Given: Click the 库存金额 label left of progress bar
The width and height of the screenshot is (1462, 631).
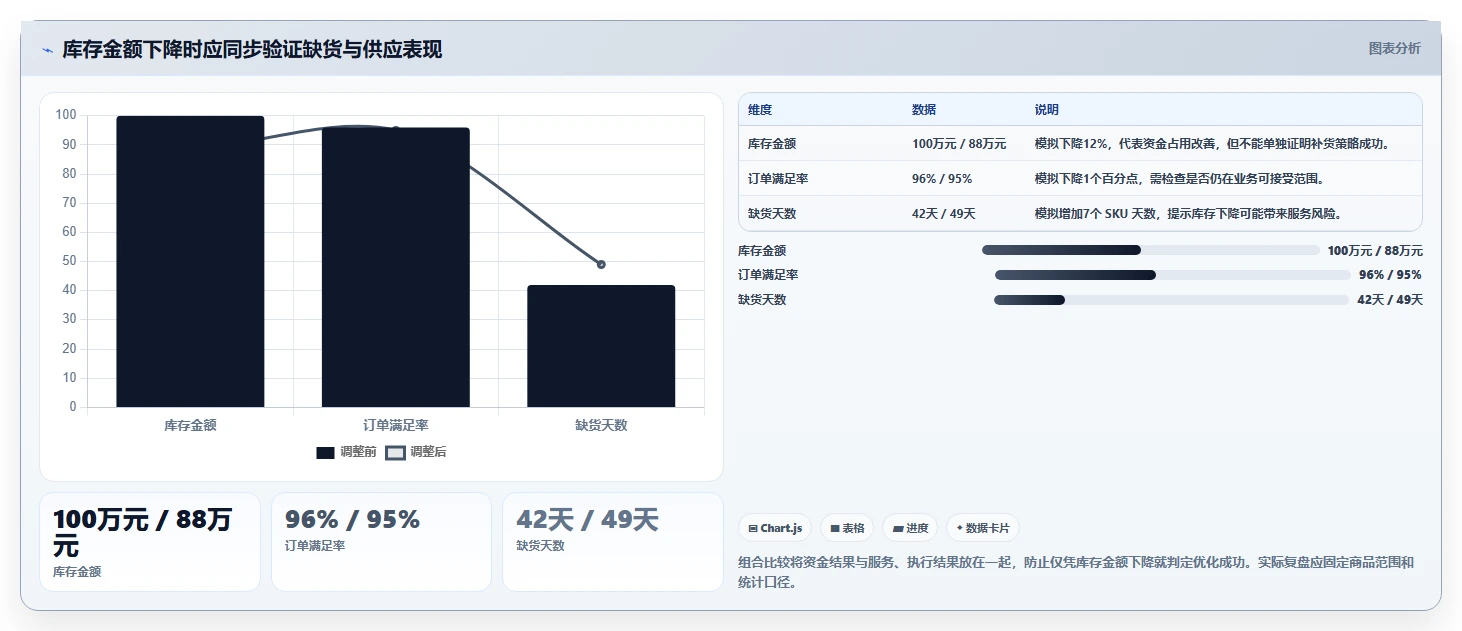Looking at the screenshot, I should (762, 251).
